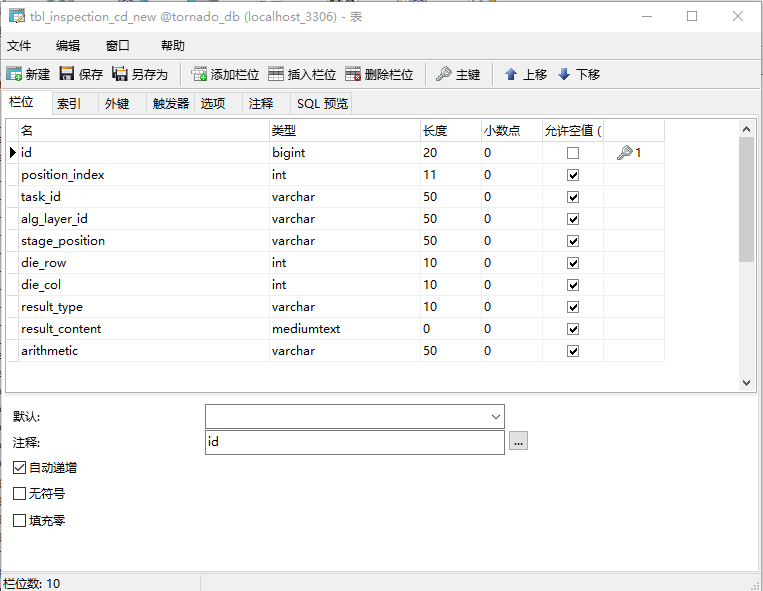Enable the 无符号 unsigned checkbox
The width and height of the screenshot is (763, 591).
tap(20, 494)
